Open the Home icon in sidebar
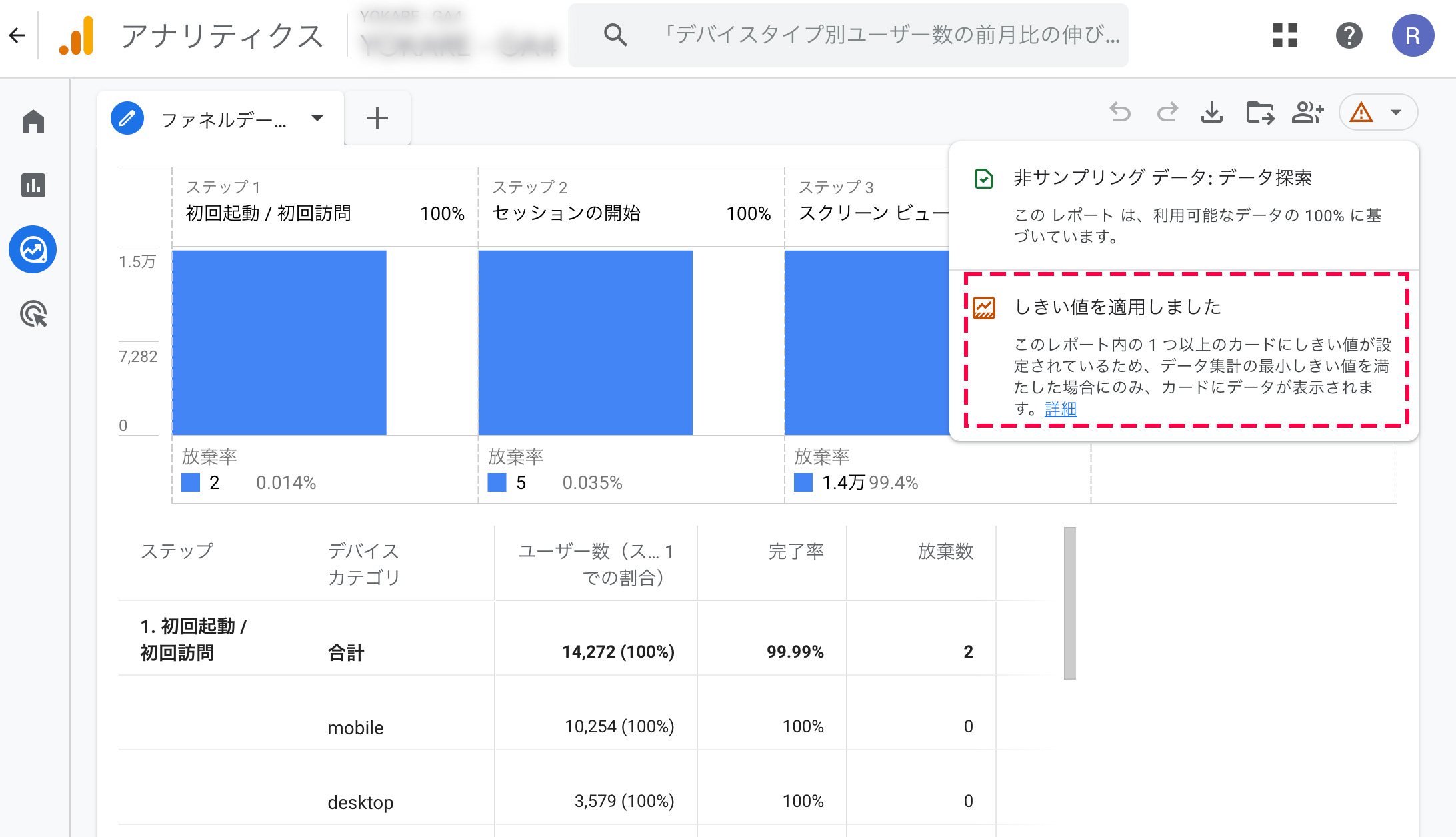 tap(33, 121)
